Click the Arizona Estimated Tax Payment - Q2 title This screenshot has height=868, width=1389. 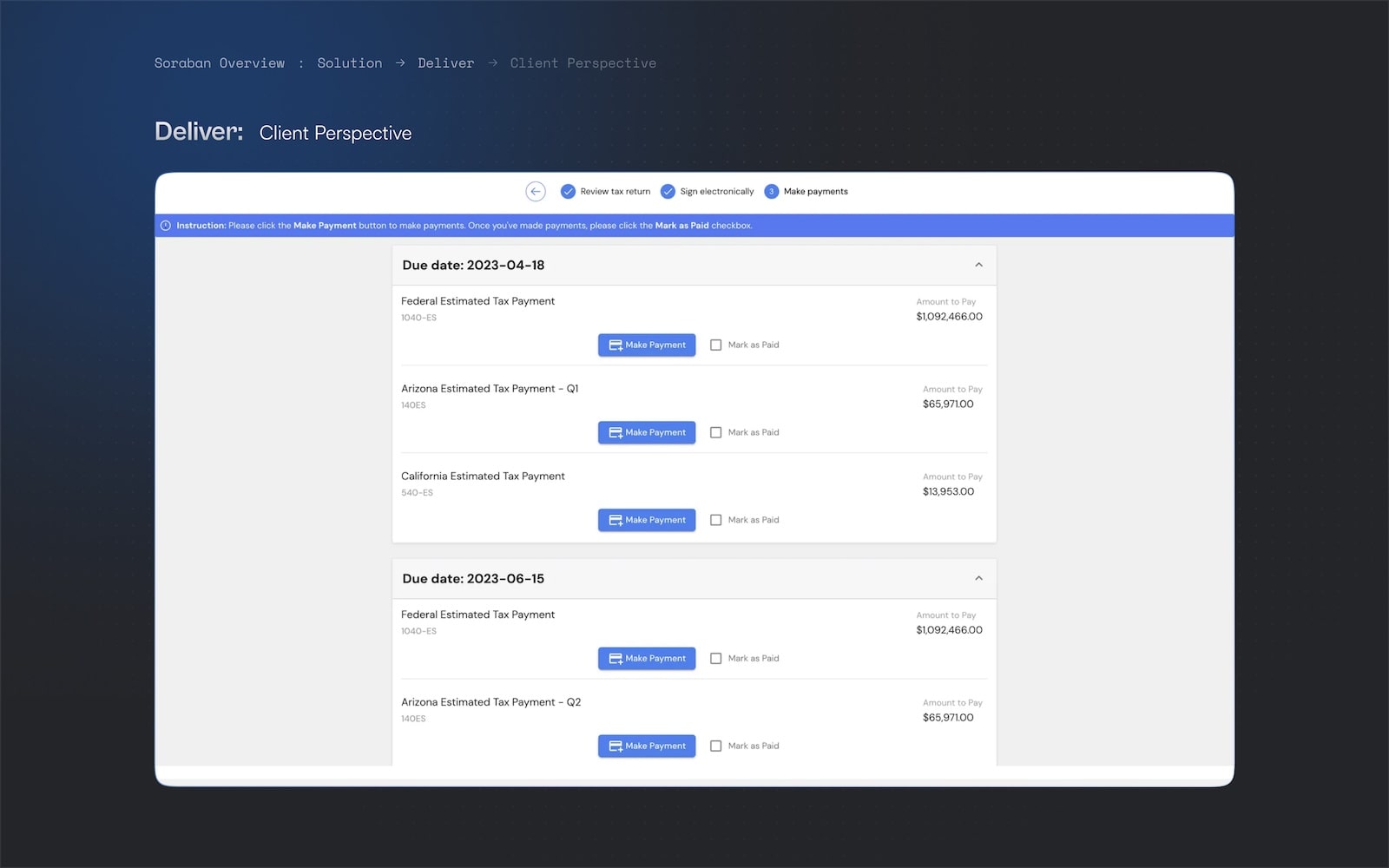491,702
